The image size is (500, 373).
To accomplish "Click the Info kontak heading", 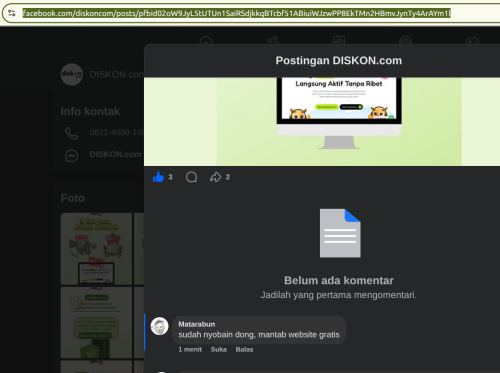I will [x=90, y=111].
